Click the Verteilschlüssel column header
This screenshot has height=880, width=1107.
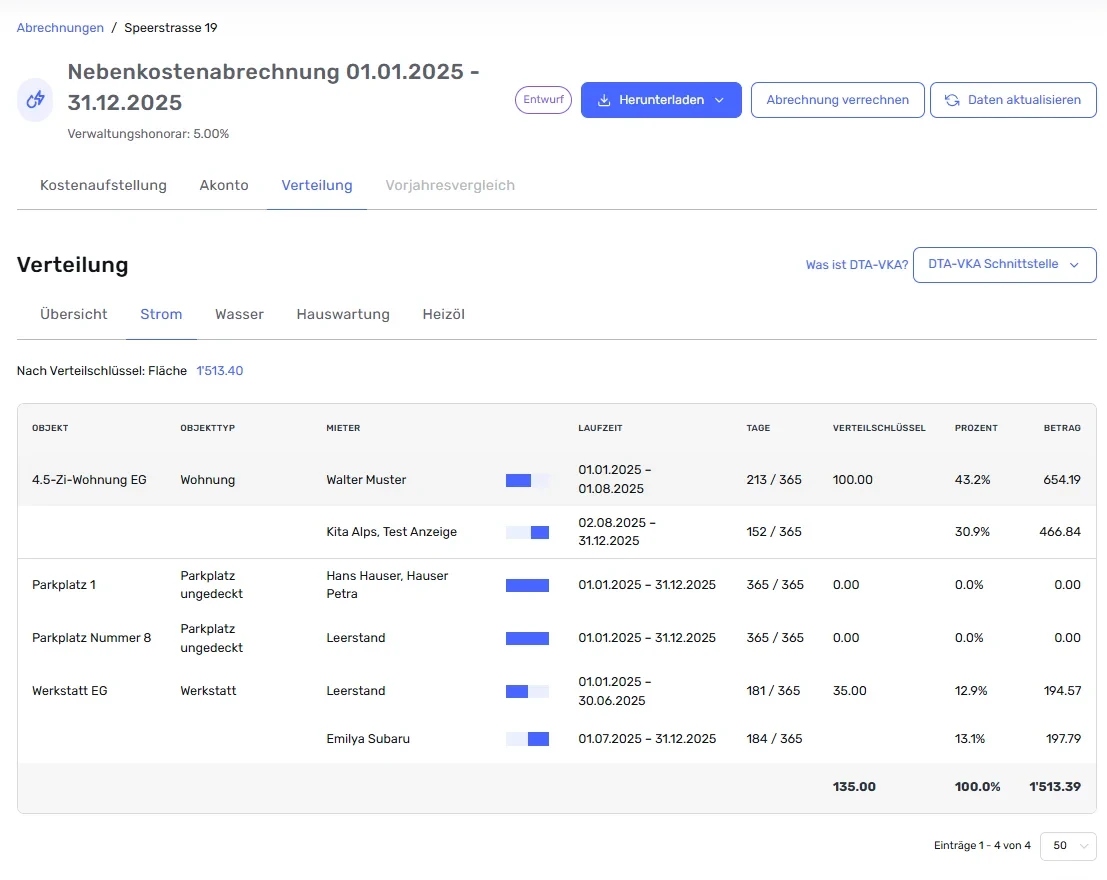click(879, 428)
